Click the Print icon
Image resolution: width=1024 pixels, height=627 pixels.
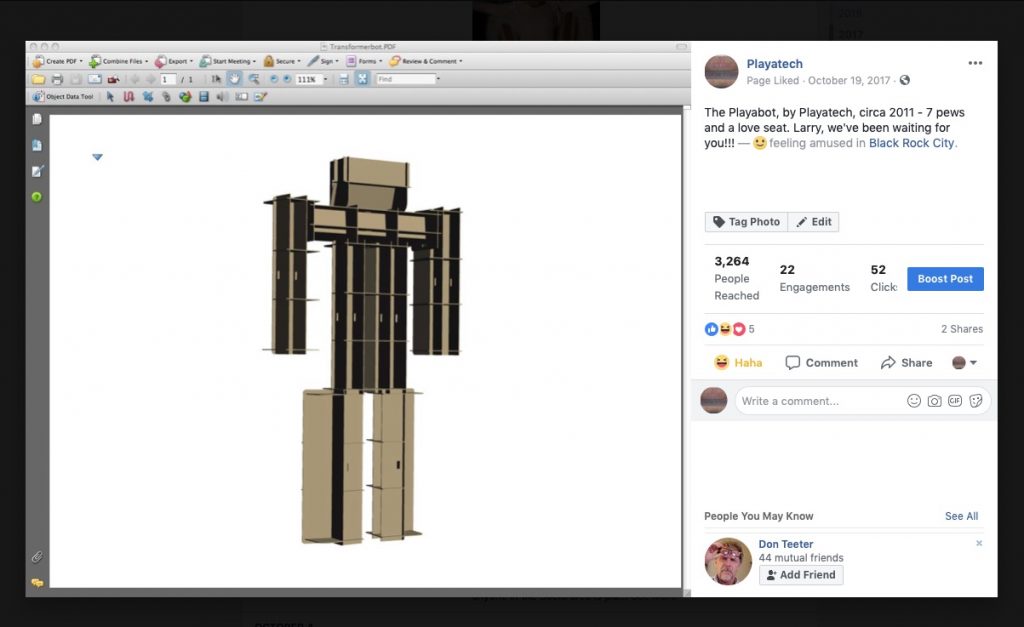[57, 79]
